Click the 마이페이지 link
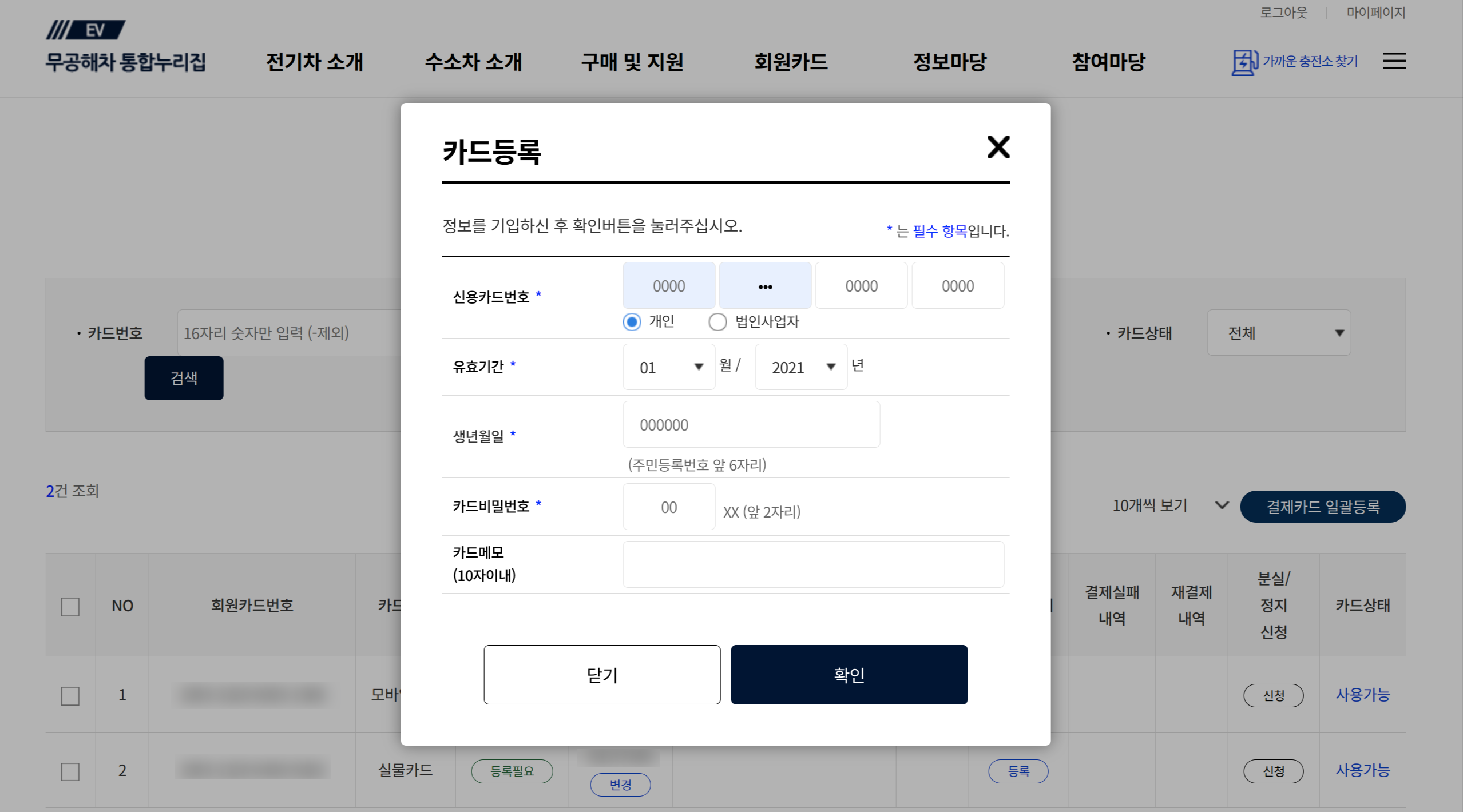Viewport: 1463px width, 812px height. [x=1375, y=13]
